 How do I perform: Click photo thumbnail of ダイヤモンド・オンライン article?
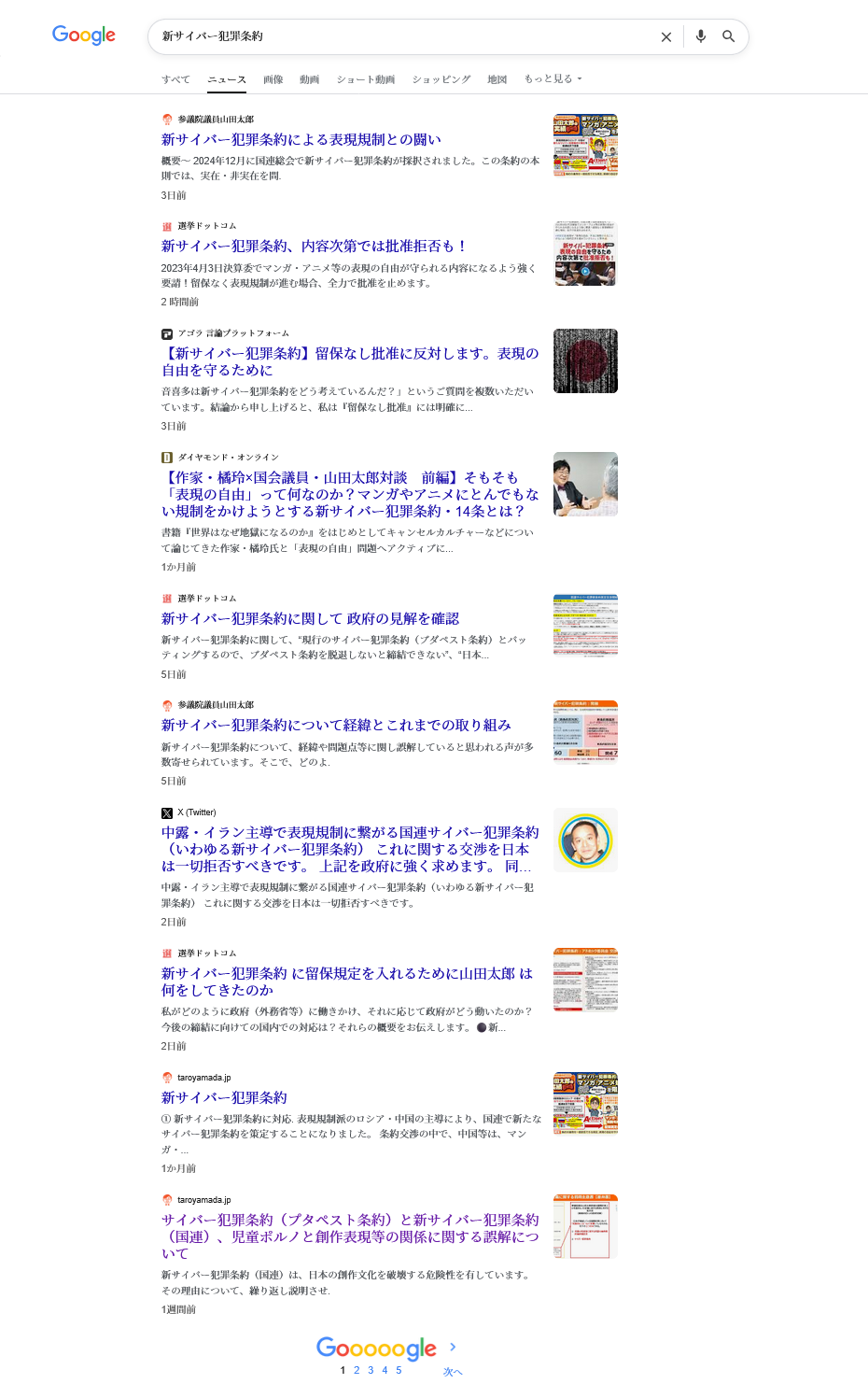(585, 484)
